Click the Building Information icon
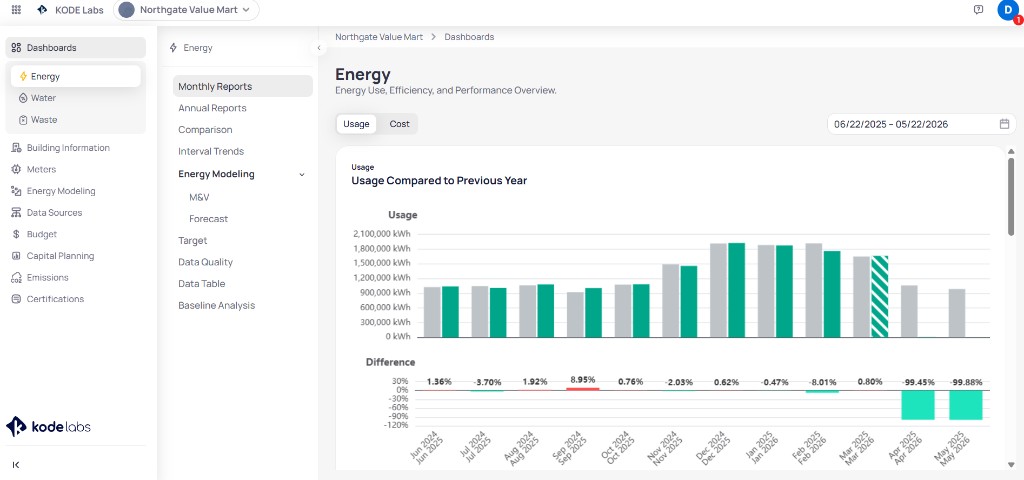Image resolution: width=1024 pixels, height=480 pixels. pos(16,148)
